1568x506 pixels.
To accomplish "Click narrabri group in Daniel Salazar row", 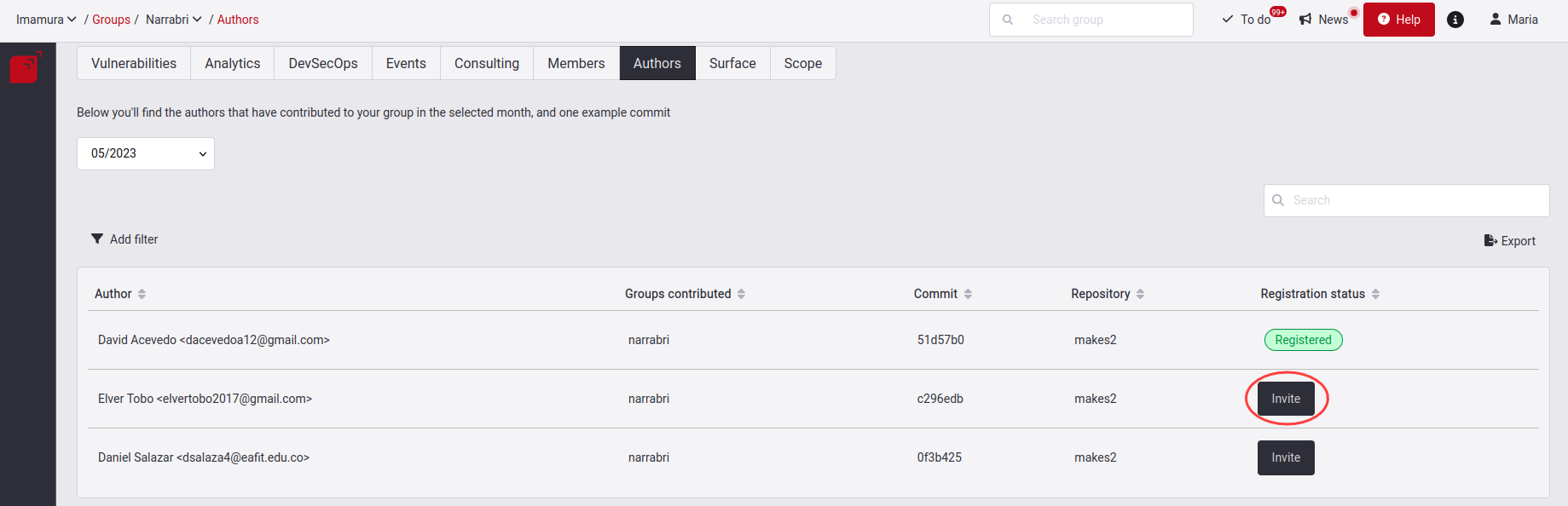I will pyautogui.click(x=649, y=457).
